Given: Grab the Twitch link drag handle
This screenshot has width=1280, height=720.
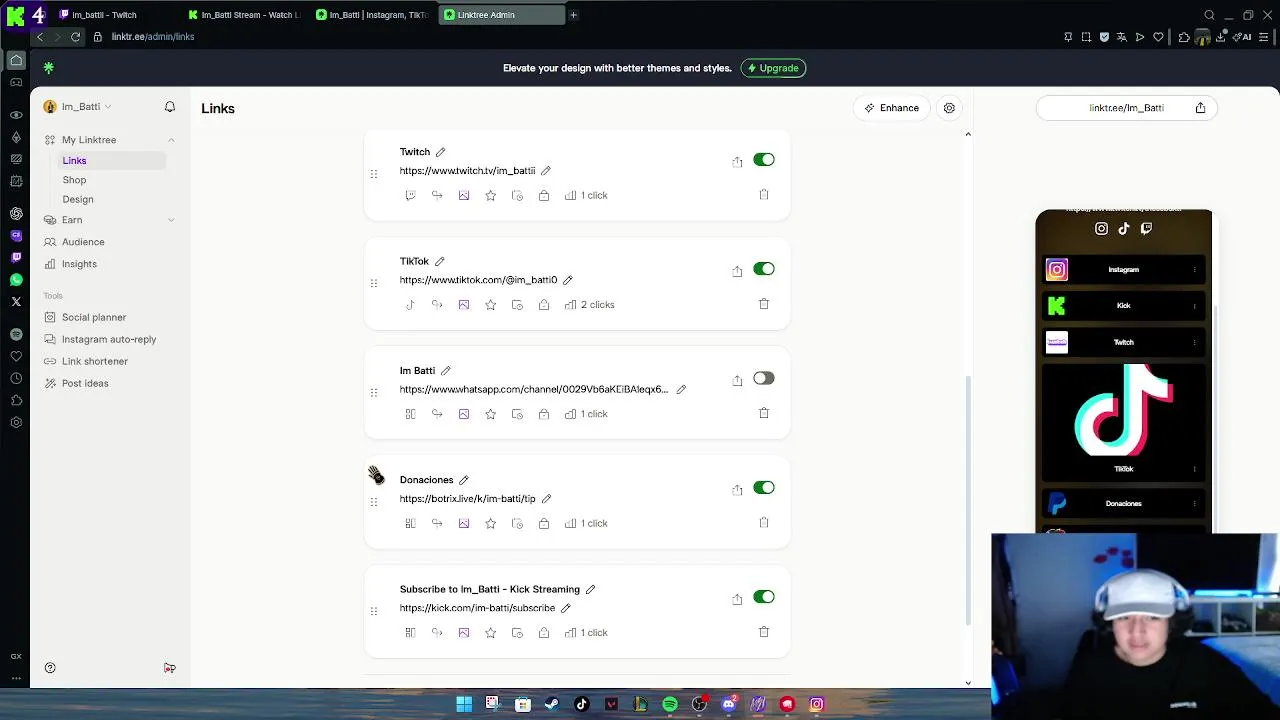Looking at the screenshot, I should tap(374, 174).
